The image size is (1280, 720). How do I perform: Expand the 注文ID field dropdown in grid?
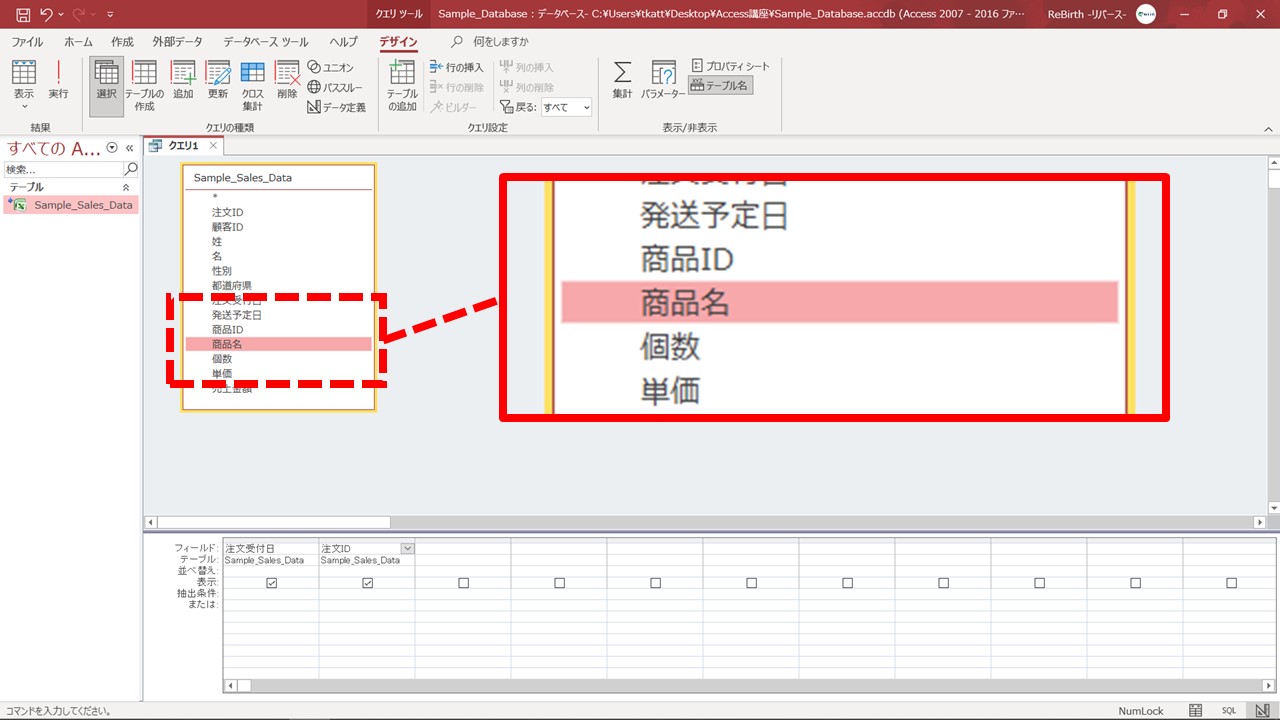pyautogui.click(x=407, y=548)
